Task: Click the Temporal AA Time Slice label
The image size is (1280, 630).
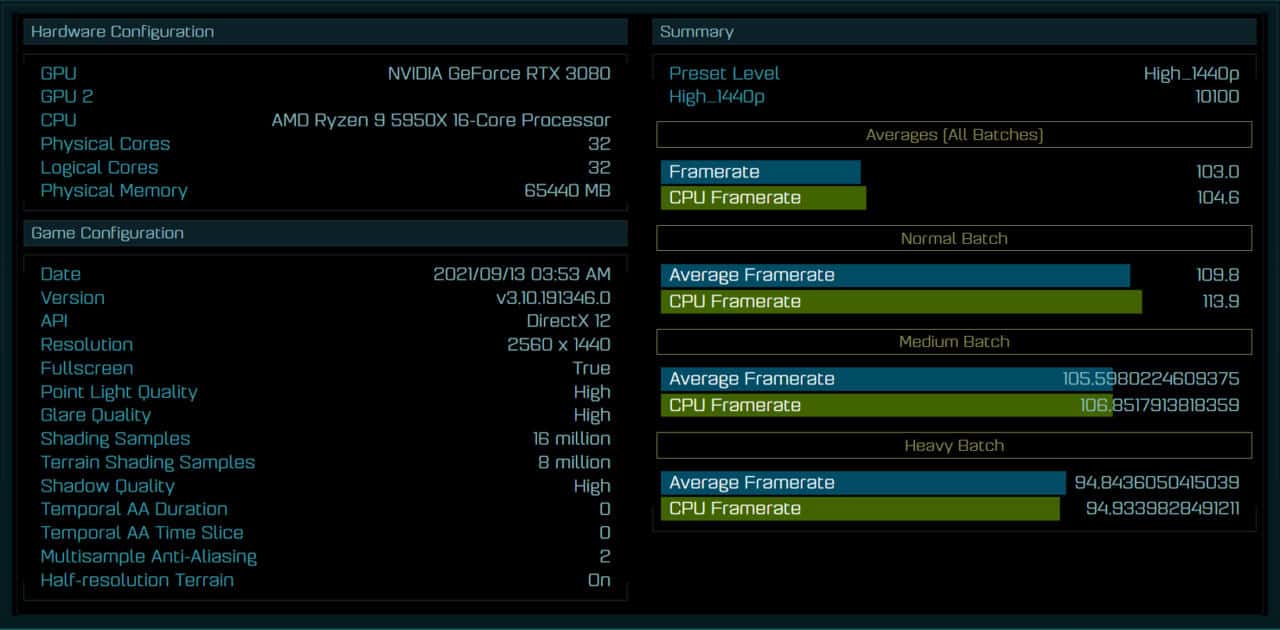Action: pyautogui.click(x=142, y=533)
